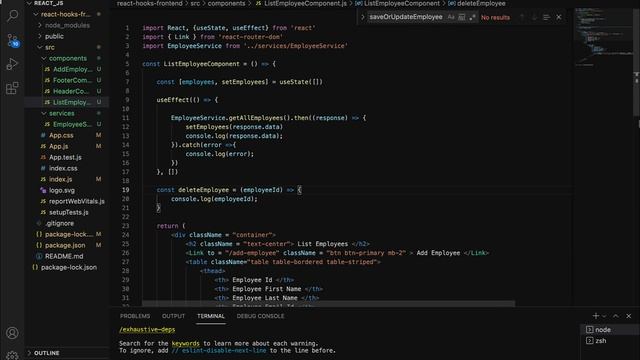640x360 pixels.
Task: Open the terminal launch profile dropdown
Action: tap(604, 316)
